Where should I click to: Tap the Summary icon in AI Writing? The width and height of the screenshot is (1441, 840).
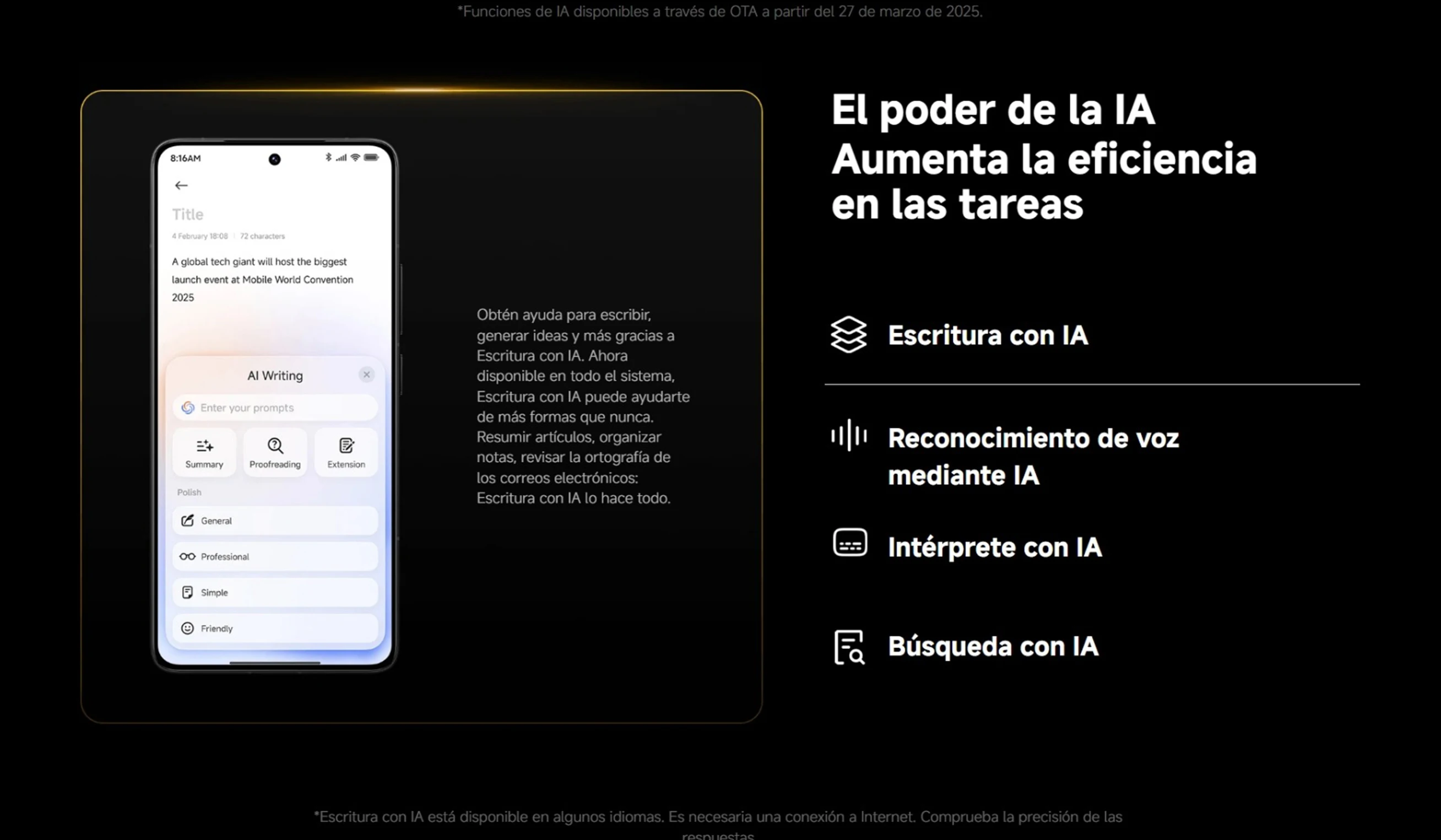click(x=204, y=446)
